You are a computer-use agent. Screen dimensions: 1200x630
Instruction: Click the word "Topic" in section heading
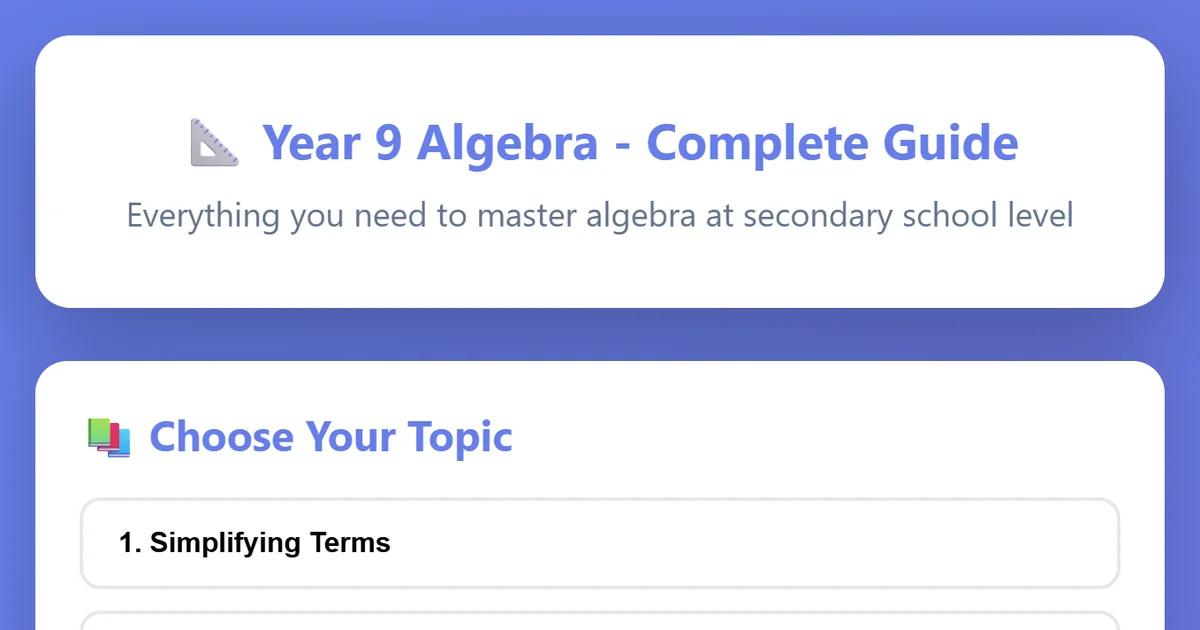[460, 438]
